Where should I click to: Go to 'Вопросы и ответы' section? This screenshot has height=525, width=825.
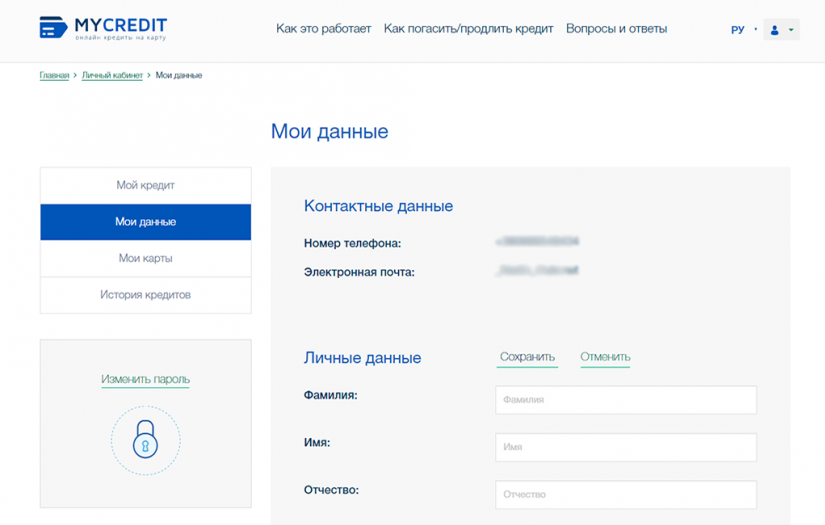[x=616, y=29]
